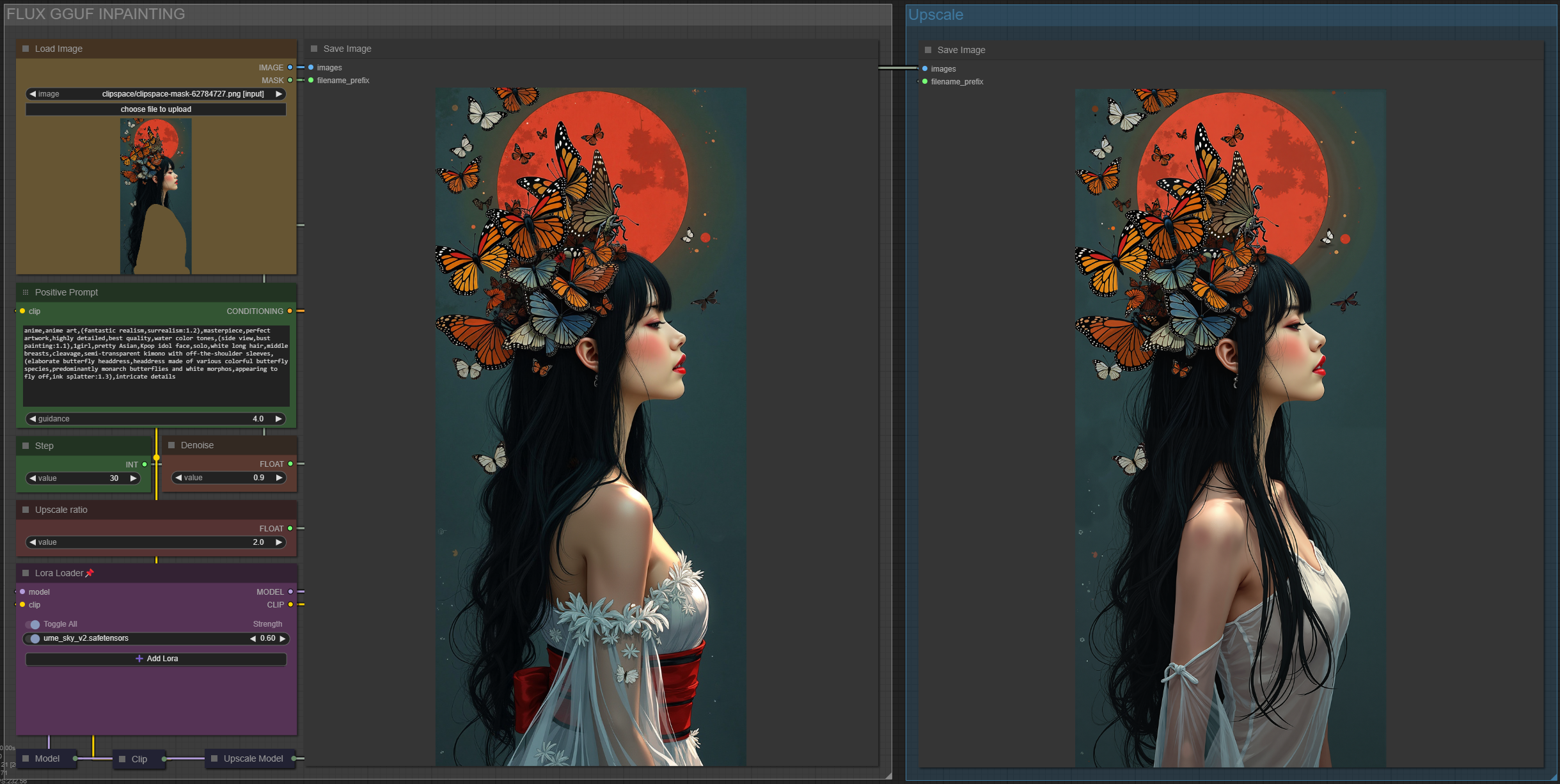Collapse the Denoise node using its title square
The width and height of the screenshot is (1560, 784).
pos(171,445)
